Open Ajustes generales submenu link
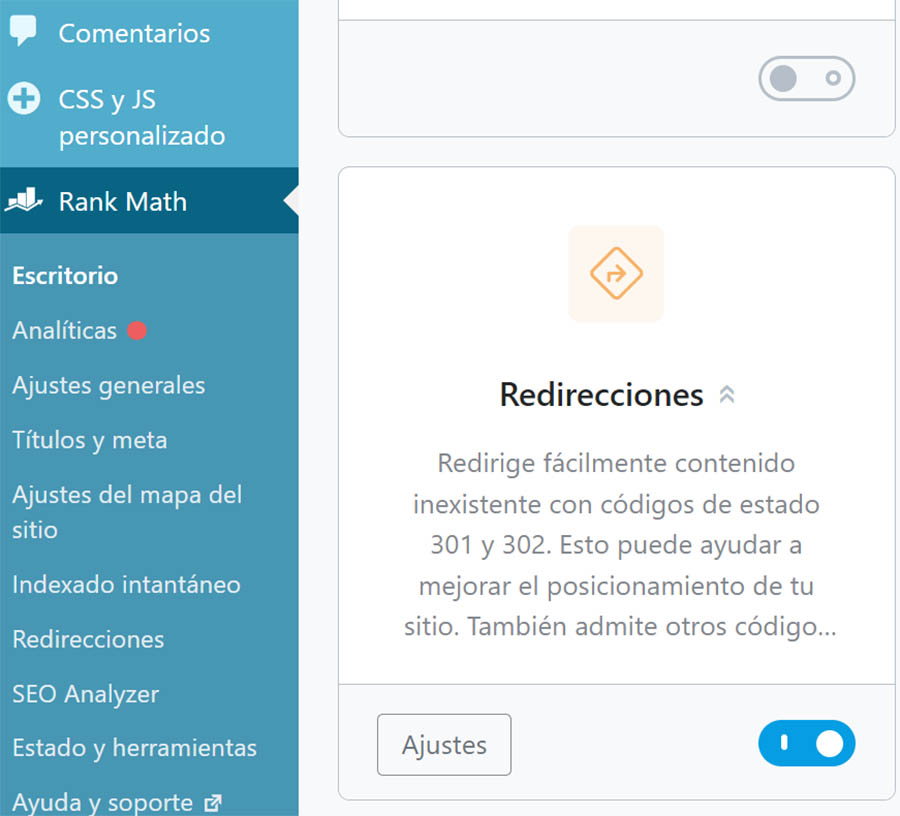 tap(108, 385)
